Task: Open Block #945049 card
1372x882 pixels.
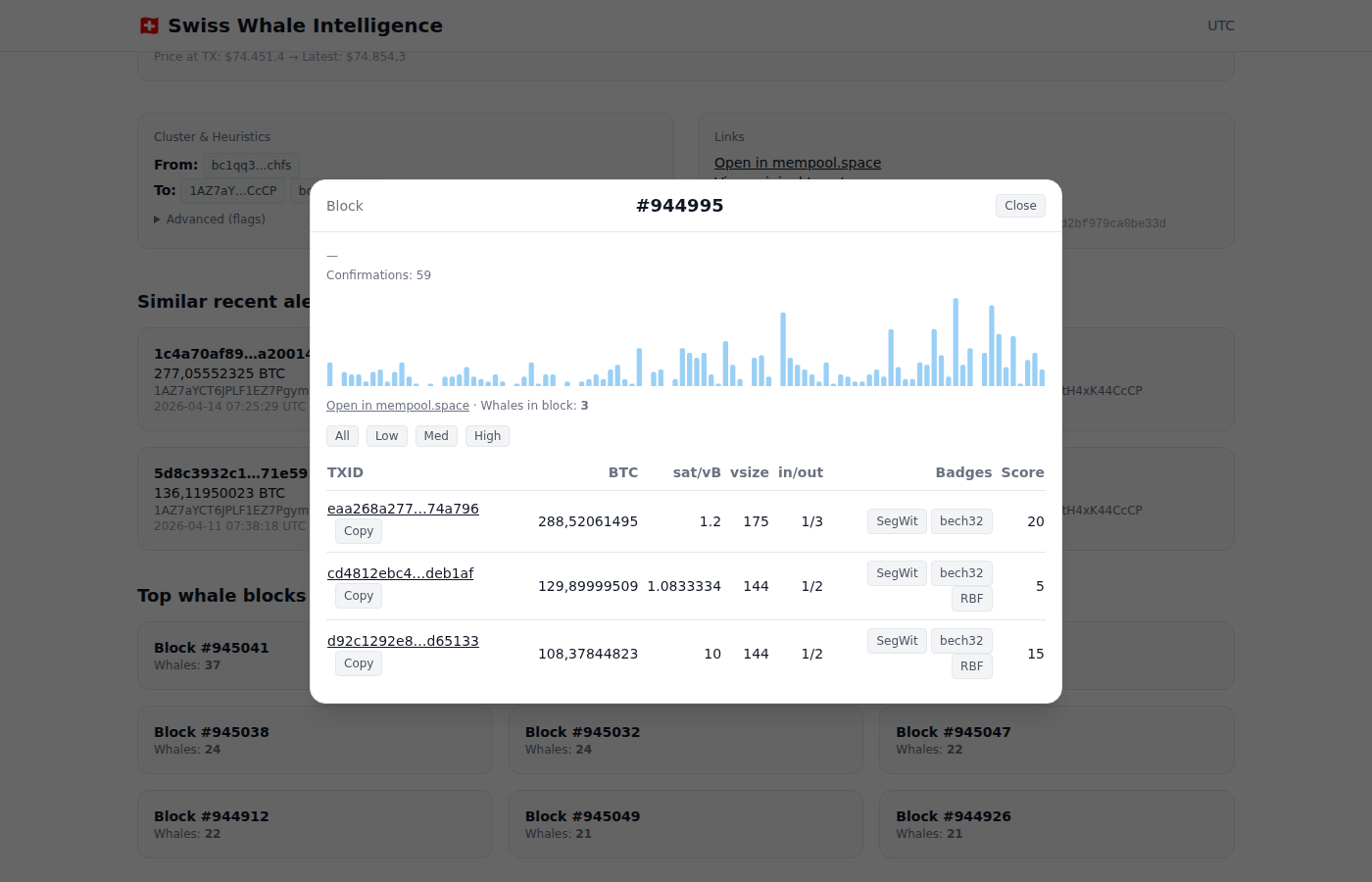Action: [686, 824]
